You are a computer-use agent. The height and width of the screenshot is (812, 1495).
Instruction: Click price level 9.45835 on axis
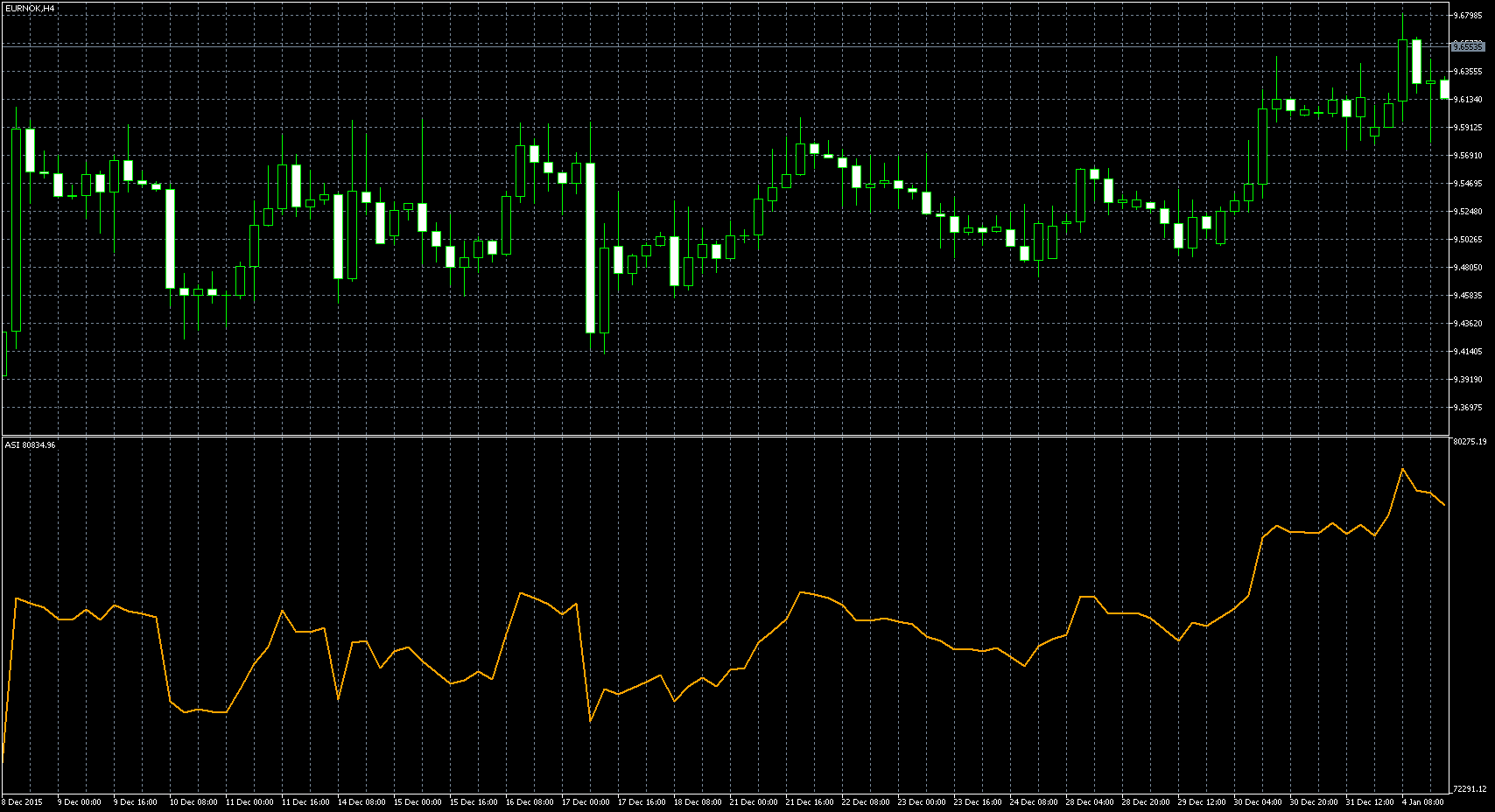coord(1468,296)
